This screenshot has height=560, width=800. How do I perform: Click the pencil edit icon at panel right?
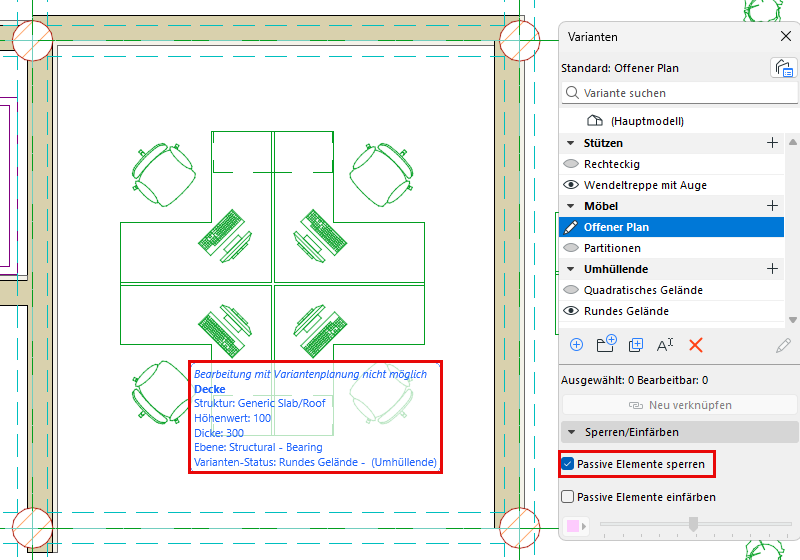(783, 345)
